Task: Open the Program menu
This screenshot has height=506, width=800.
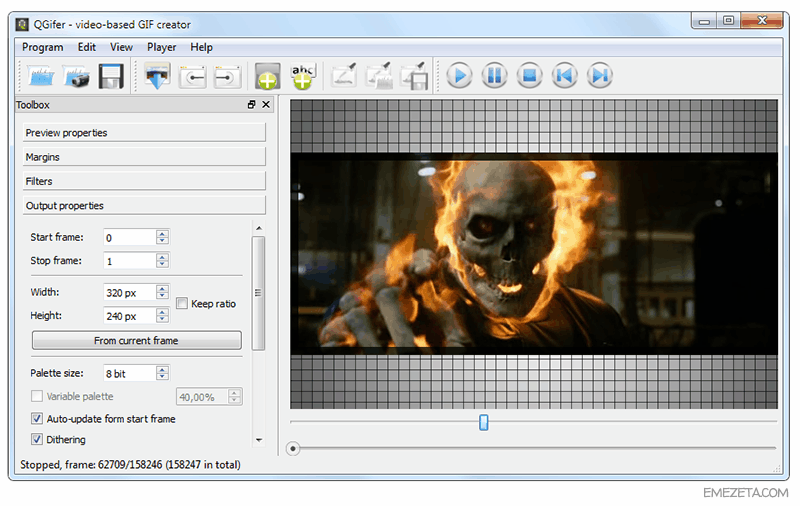Action: pos(42,47)
